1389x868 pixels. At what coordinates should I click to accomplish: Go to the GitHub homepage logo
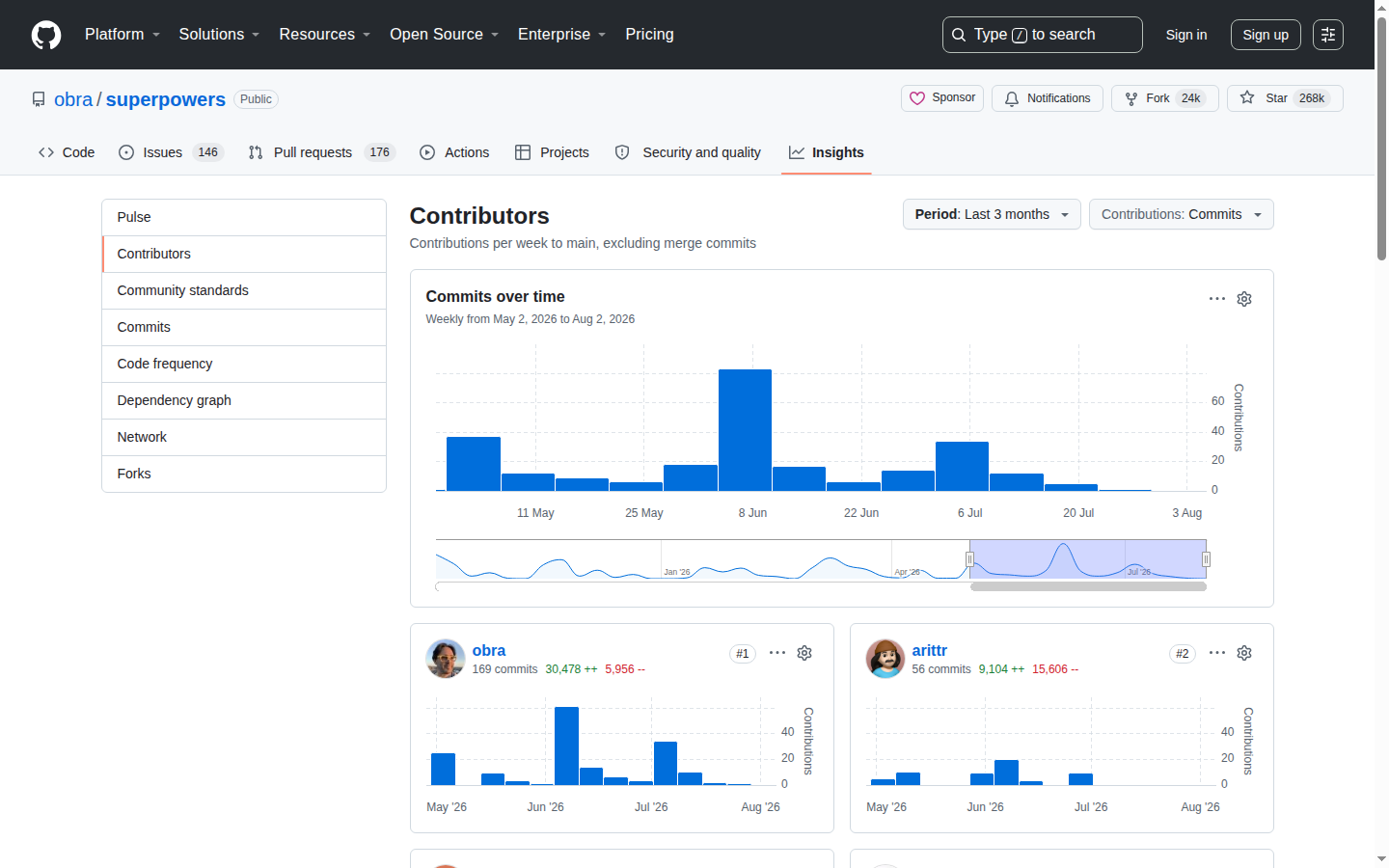[x=46, y=35]
